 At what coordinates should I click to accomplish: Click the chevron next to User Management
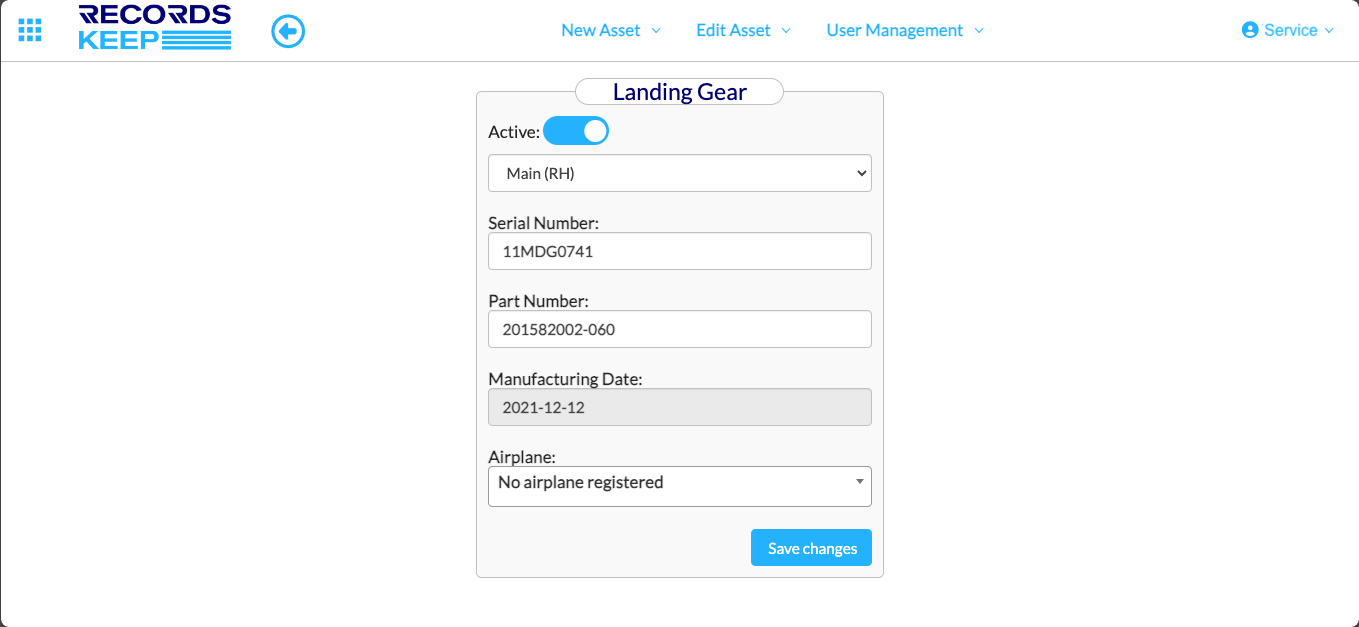979,31
